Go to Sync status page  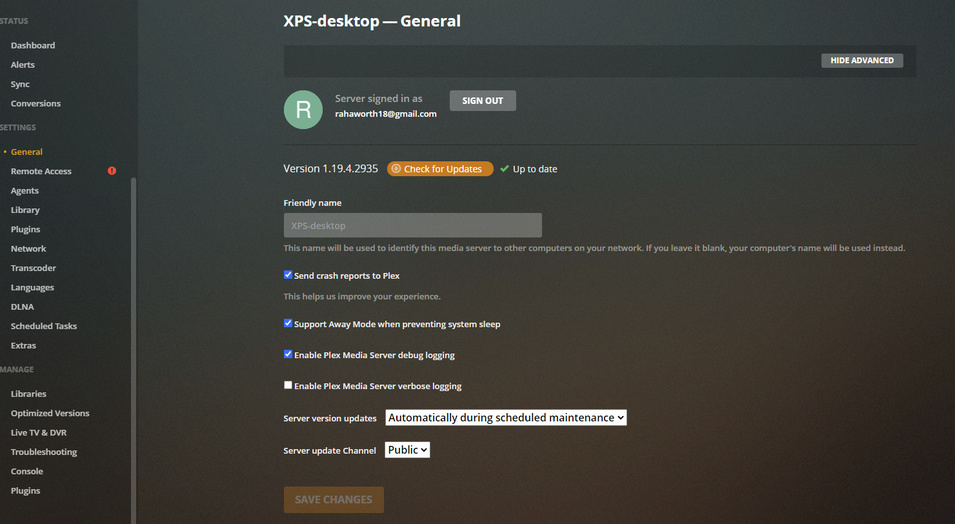coord(20,84)
